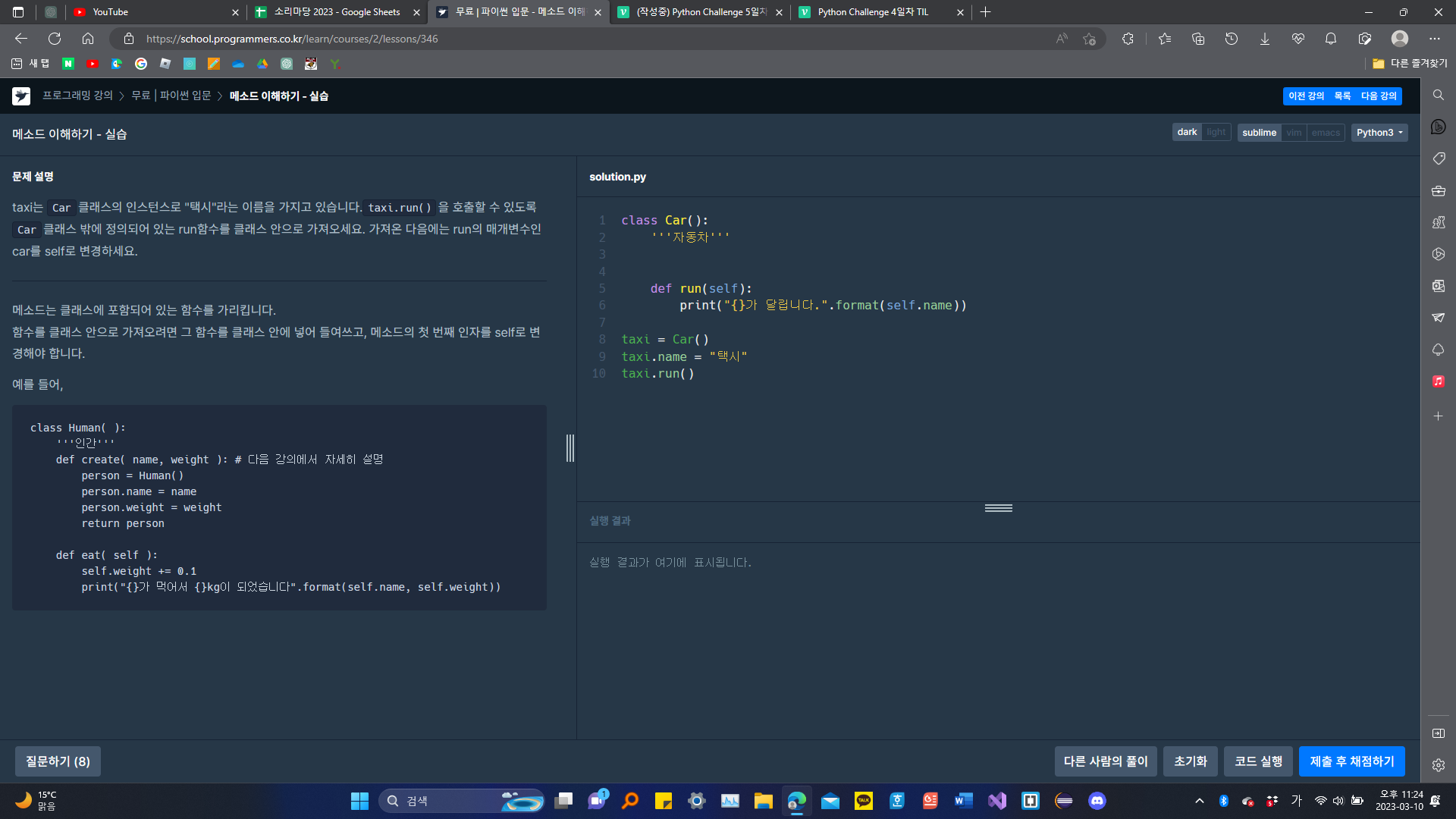Expand the Python3 language dropdown
This screenshot has height=819, width=1456.
1379,133
